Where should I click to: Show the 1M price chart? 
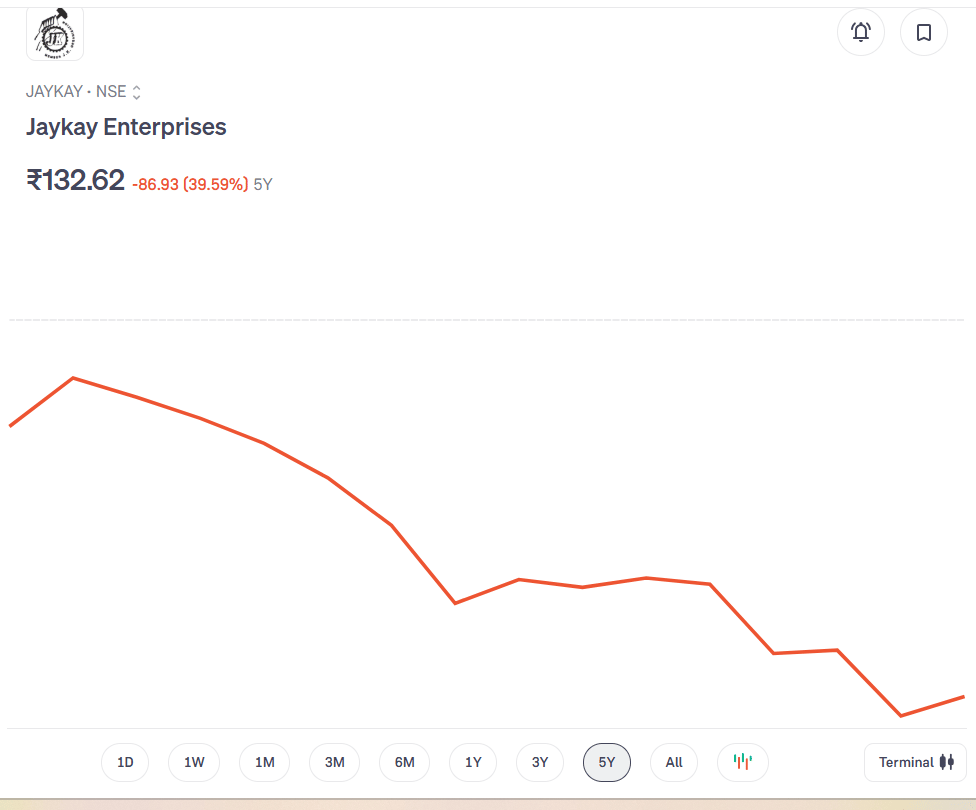pos(264,762)
